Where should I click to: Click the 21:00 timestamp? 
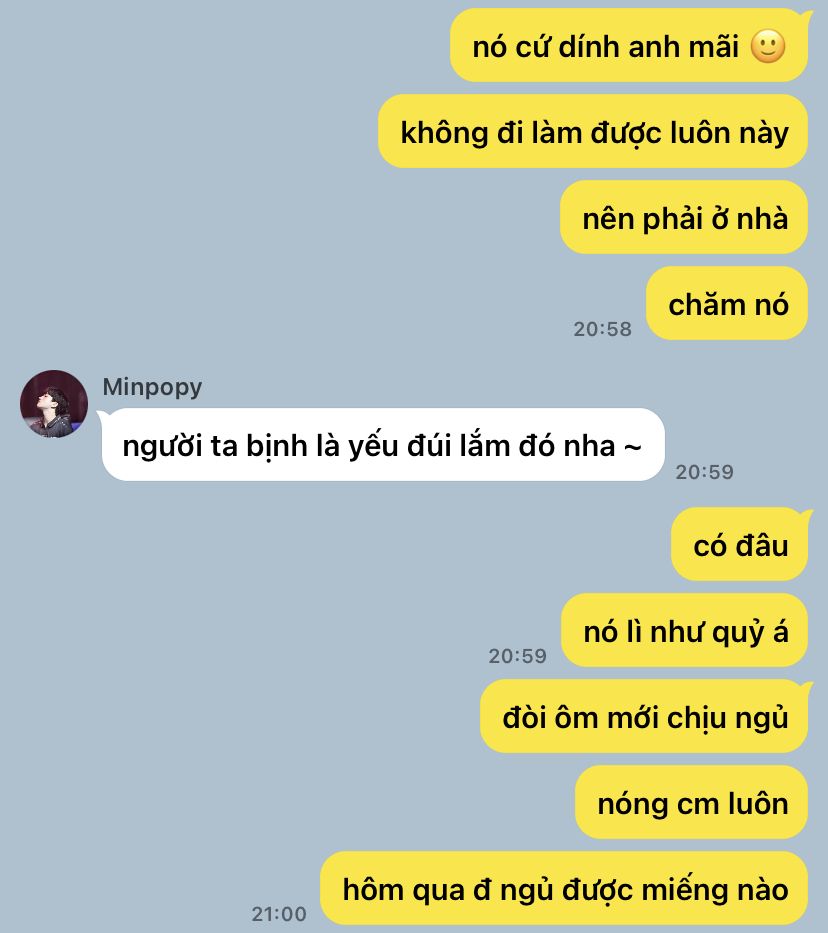click(x=279, y=914)
